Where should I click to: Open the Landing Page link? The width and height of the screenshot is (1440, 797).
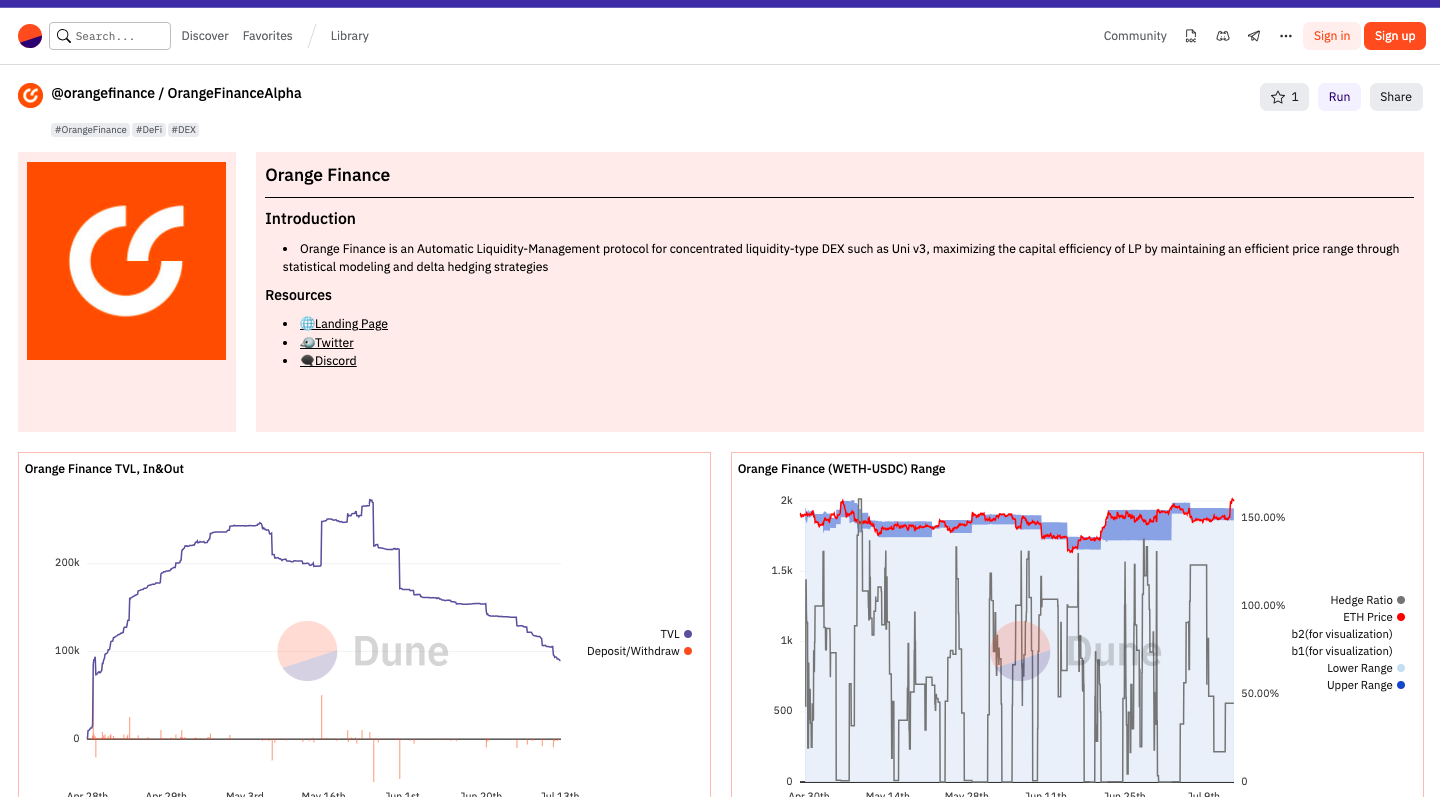pos(344,324)
